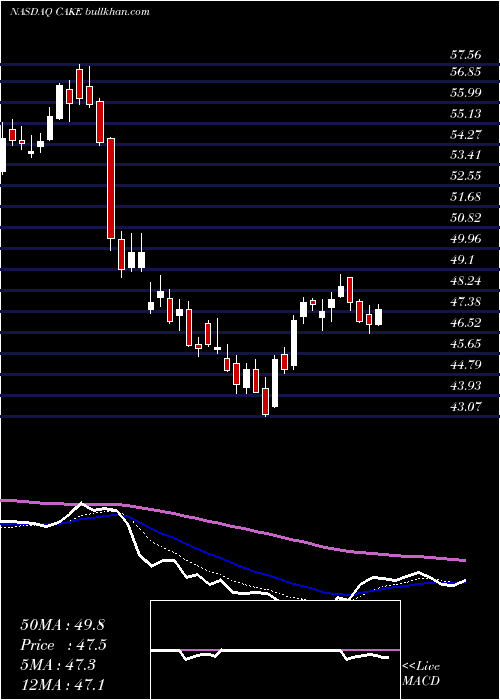Click the 50MA : 49.8 readout
500x700 pixels.
(x=62, y=625)
